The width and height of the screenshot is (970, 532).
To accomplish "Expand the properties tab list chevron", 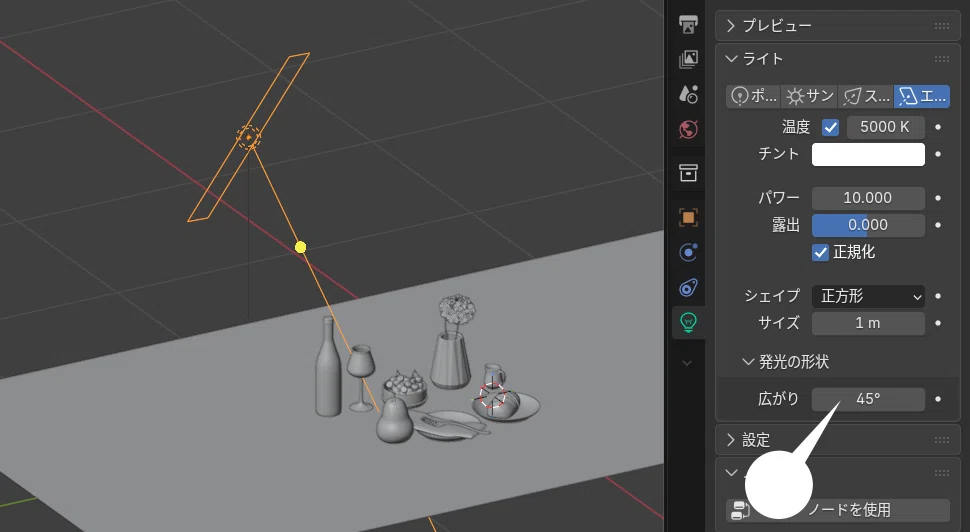I will click(687, 363).
